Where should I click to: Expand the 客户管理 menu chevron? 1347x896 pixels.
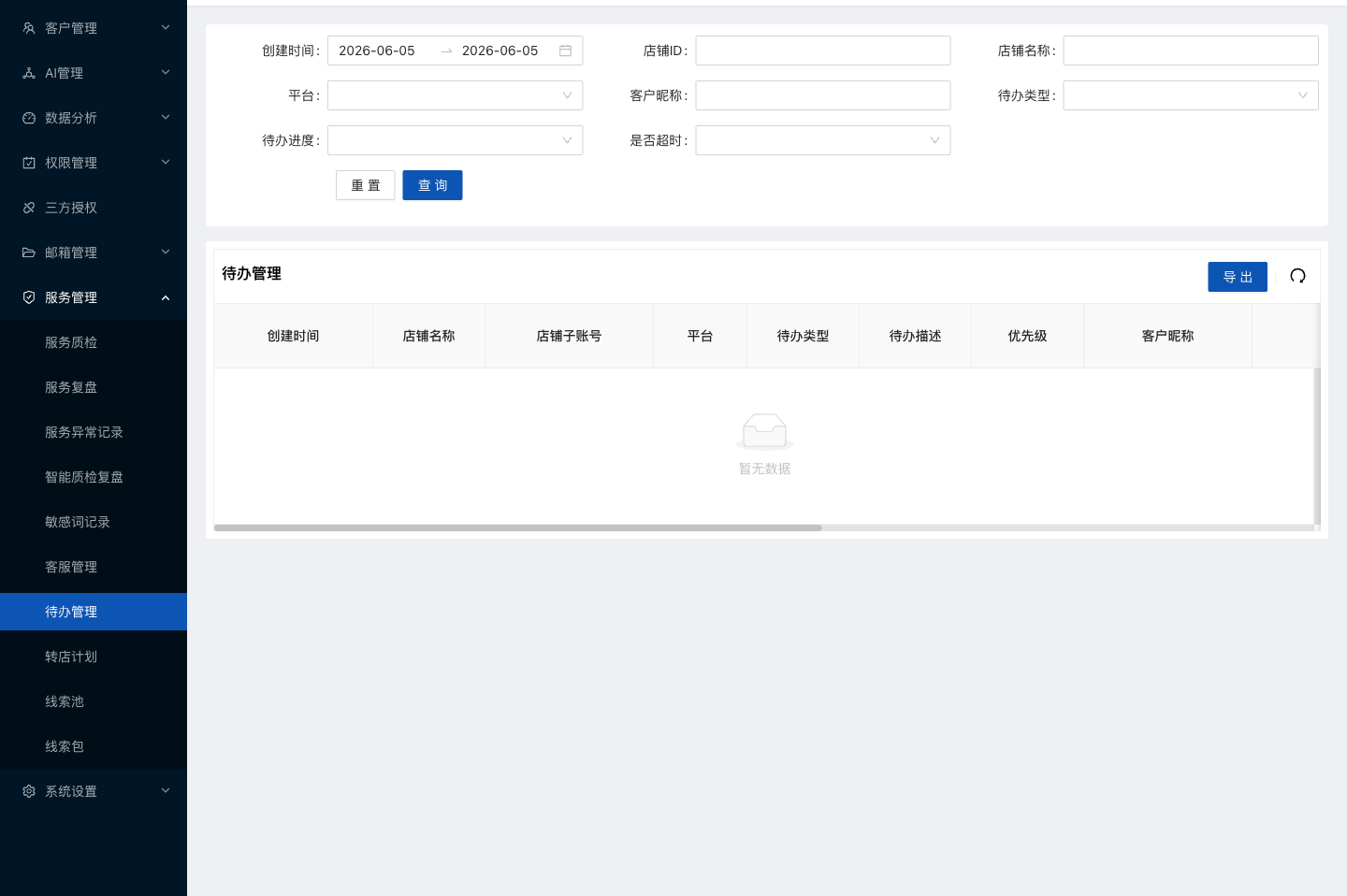pyautogui.click(x=166, y=28)
